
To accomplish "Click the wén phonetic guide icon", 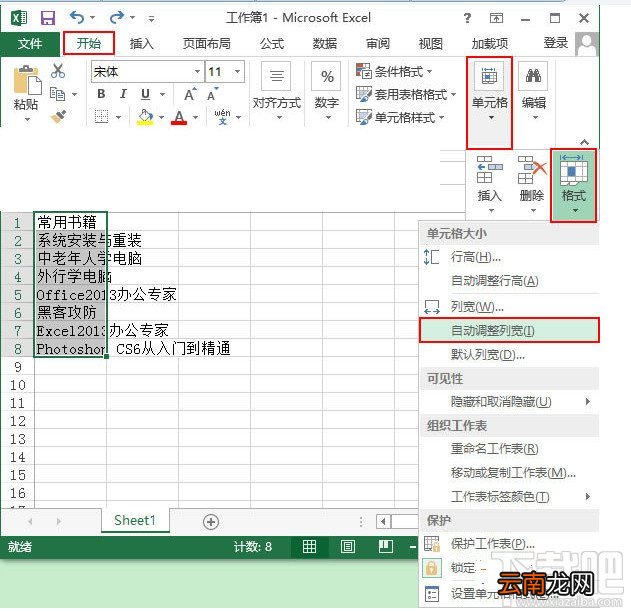I will click(223, 116).
